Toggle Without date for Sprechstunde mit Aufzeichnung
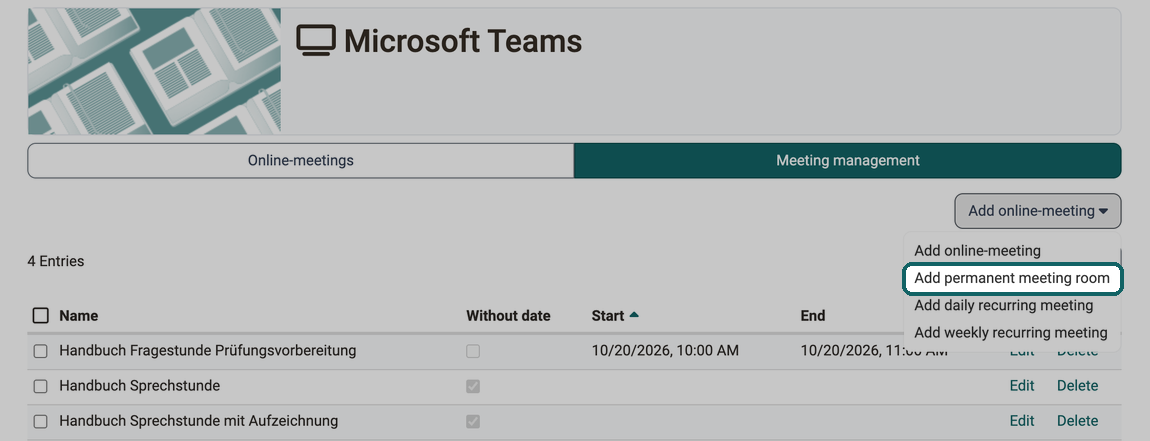The height and width of the screenshot is (441, 1150). (473, 421)
